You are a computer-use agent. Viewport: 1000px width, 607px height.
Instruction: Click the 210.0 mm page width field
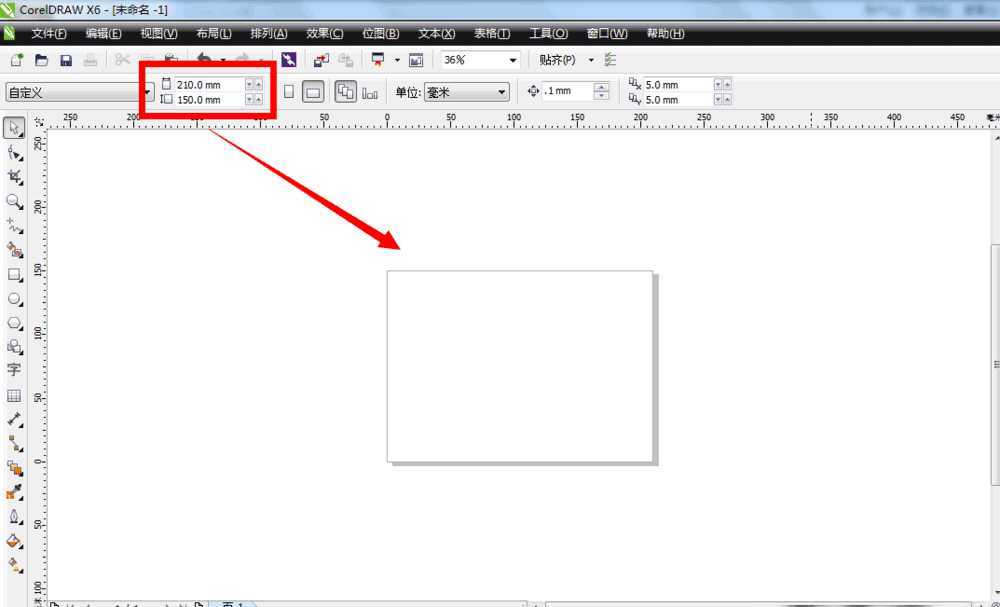tap(209, 84)
